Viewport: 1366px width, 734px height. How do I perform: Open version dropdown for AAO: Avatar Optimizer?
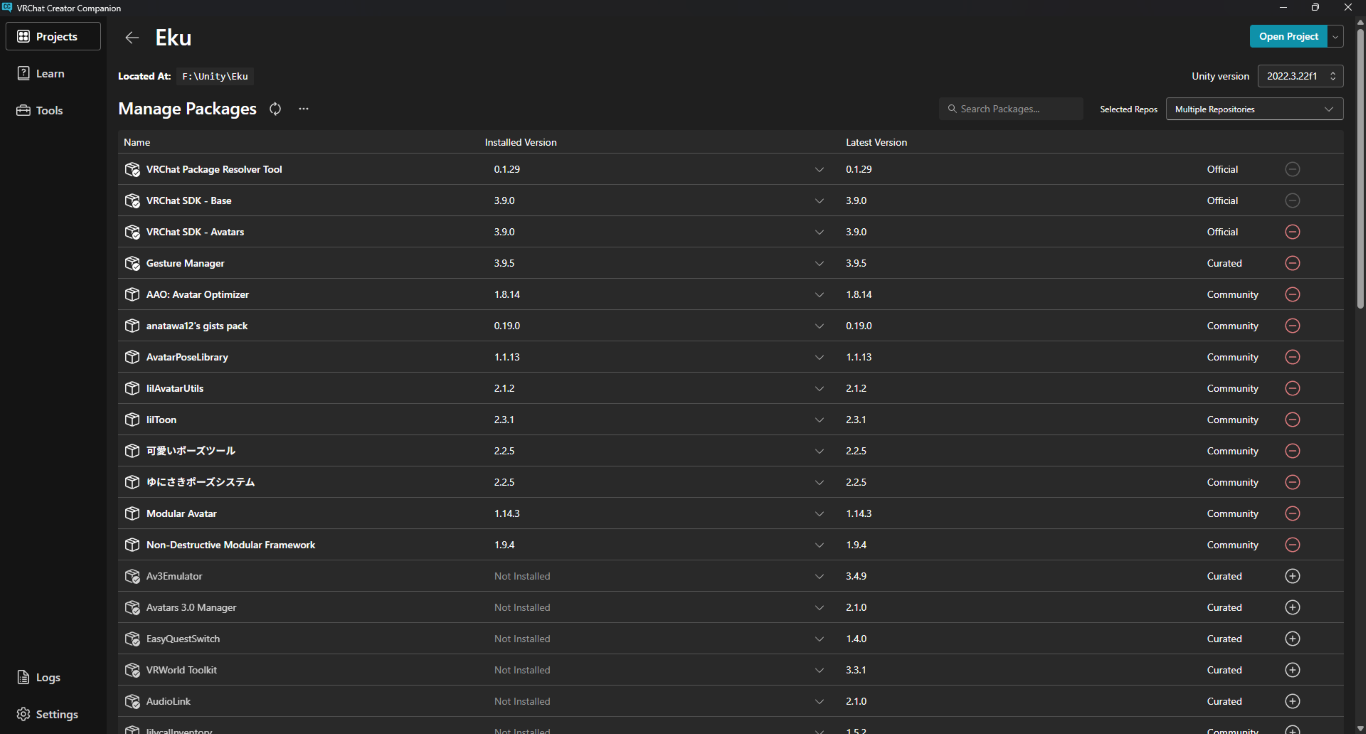tap(820, 295)
